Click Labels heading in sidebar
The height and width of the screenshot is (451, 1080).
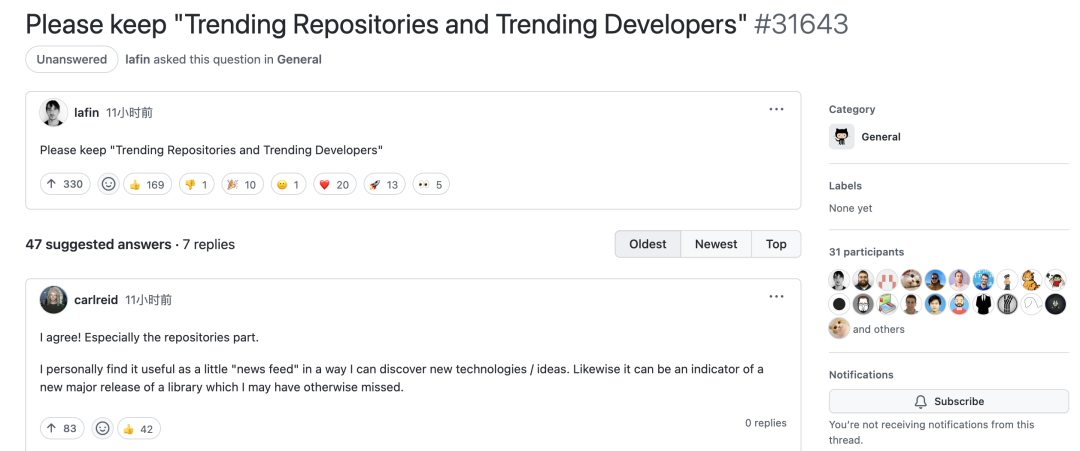(x=845, y=185)
